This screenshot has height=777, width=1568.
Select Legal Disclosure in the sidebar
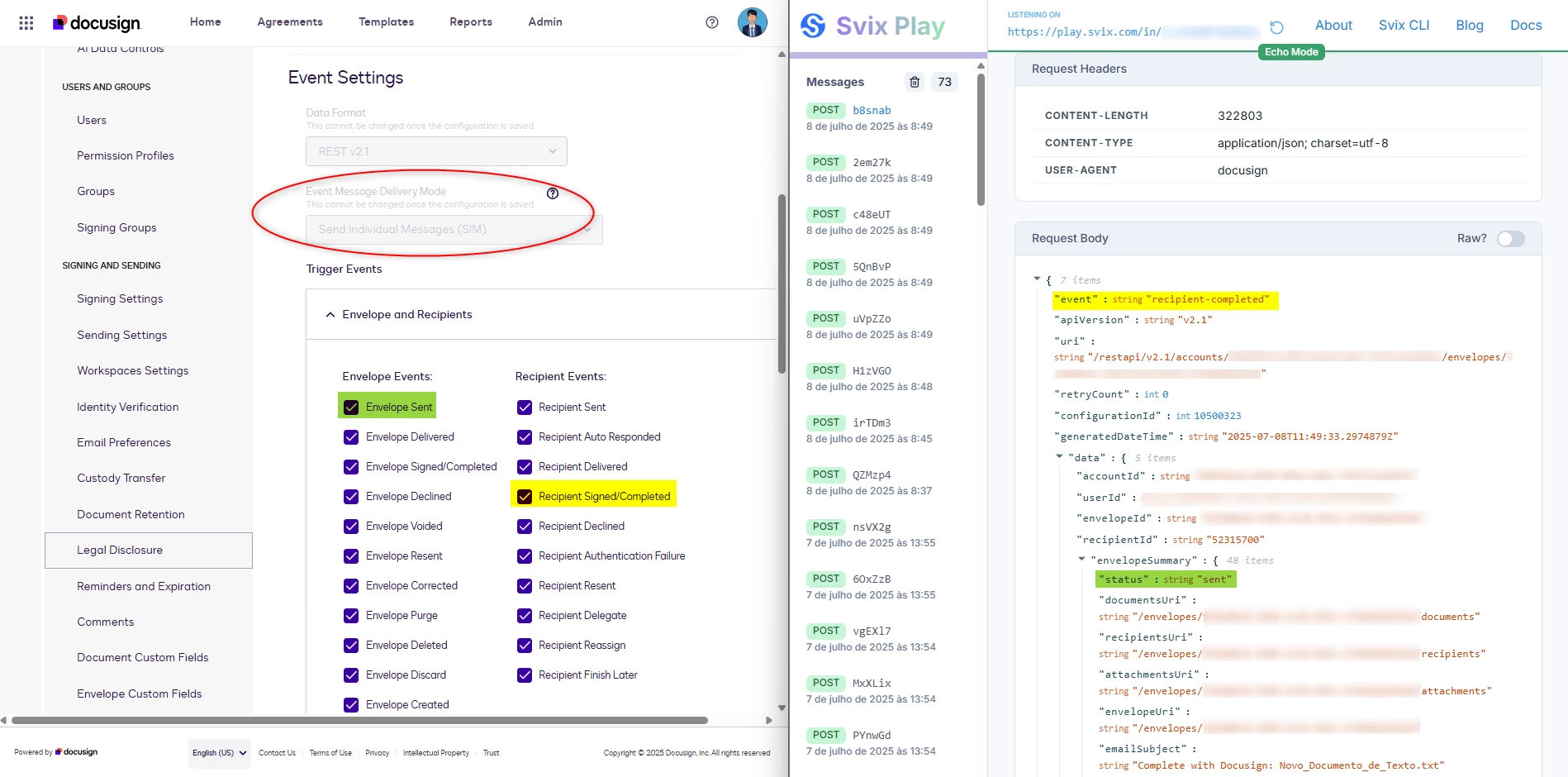(149, 551)
